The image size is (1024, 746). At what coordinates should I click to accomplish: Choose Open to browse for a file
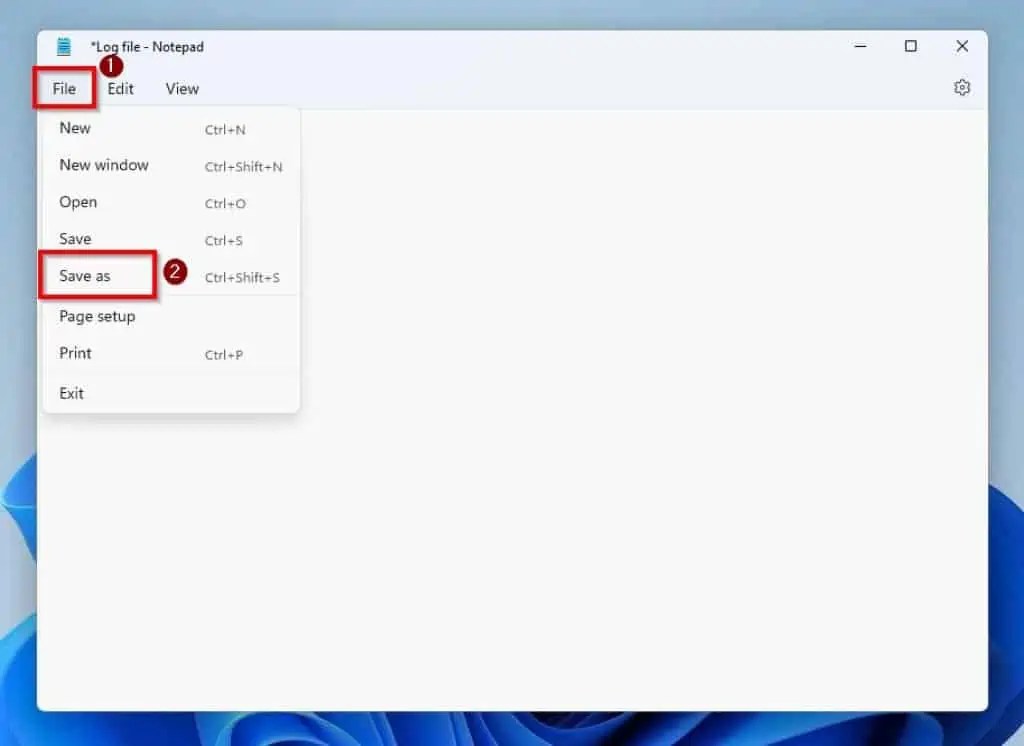pyautogui.click(x=77, y=202)
